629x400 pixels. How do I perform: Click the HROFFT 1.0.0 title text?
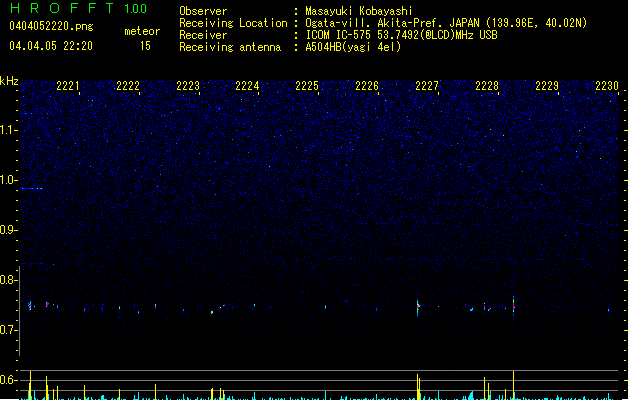(x=79, y=8)
